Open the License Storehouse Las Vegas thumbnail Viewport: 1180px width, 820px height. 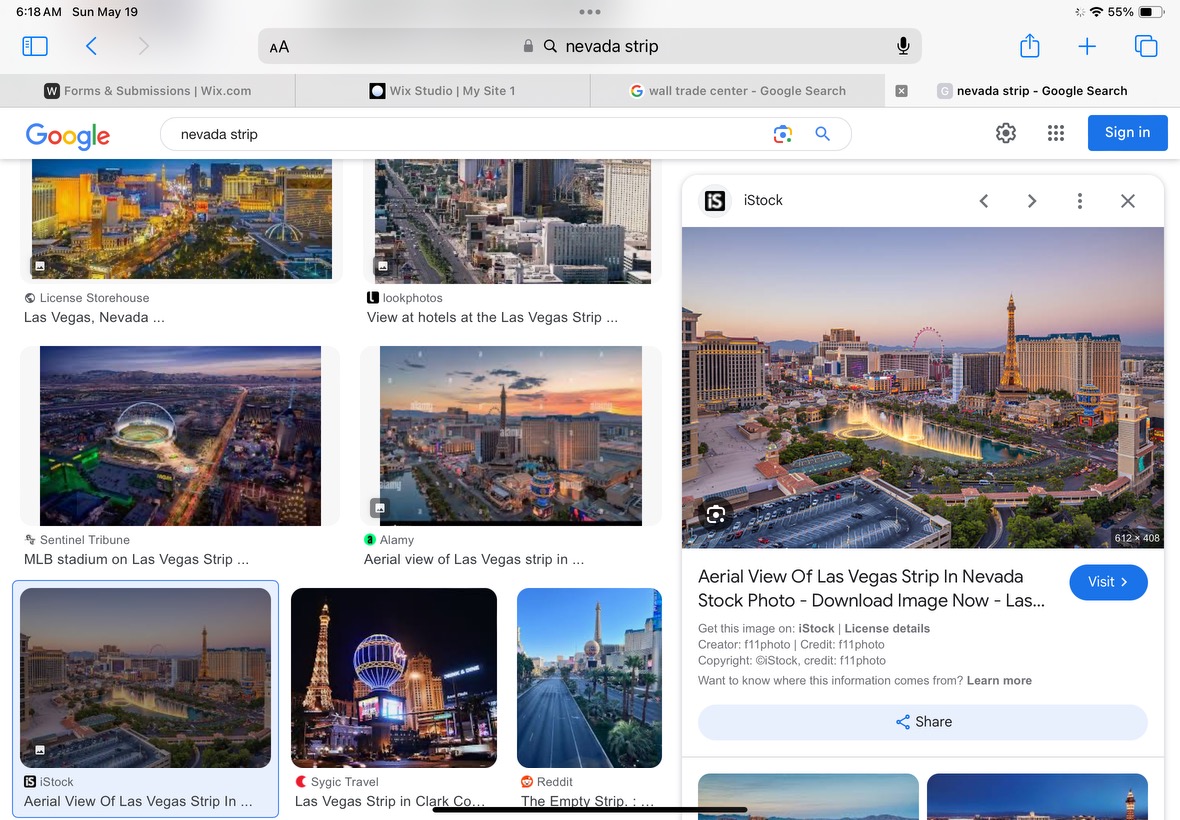tap(181, 219)
